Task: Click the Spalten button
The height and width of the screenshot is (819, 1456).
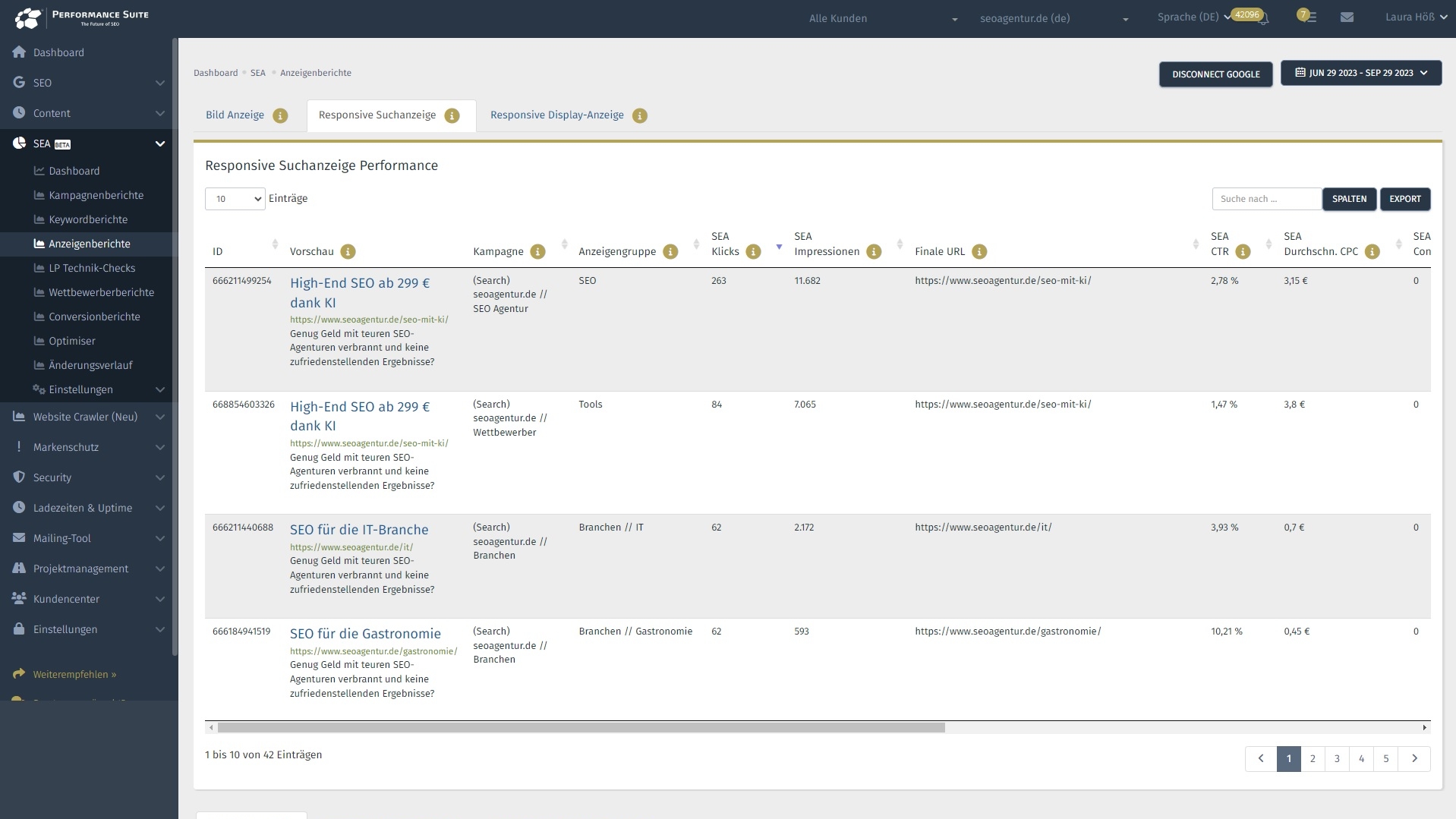Action: coord(1349,199)
